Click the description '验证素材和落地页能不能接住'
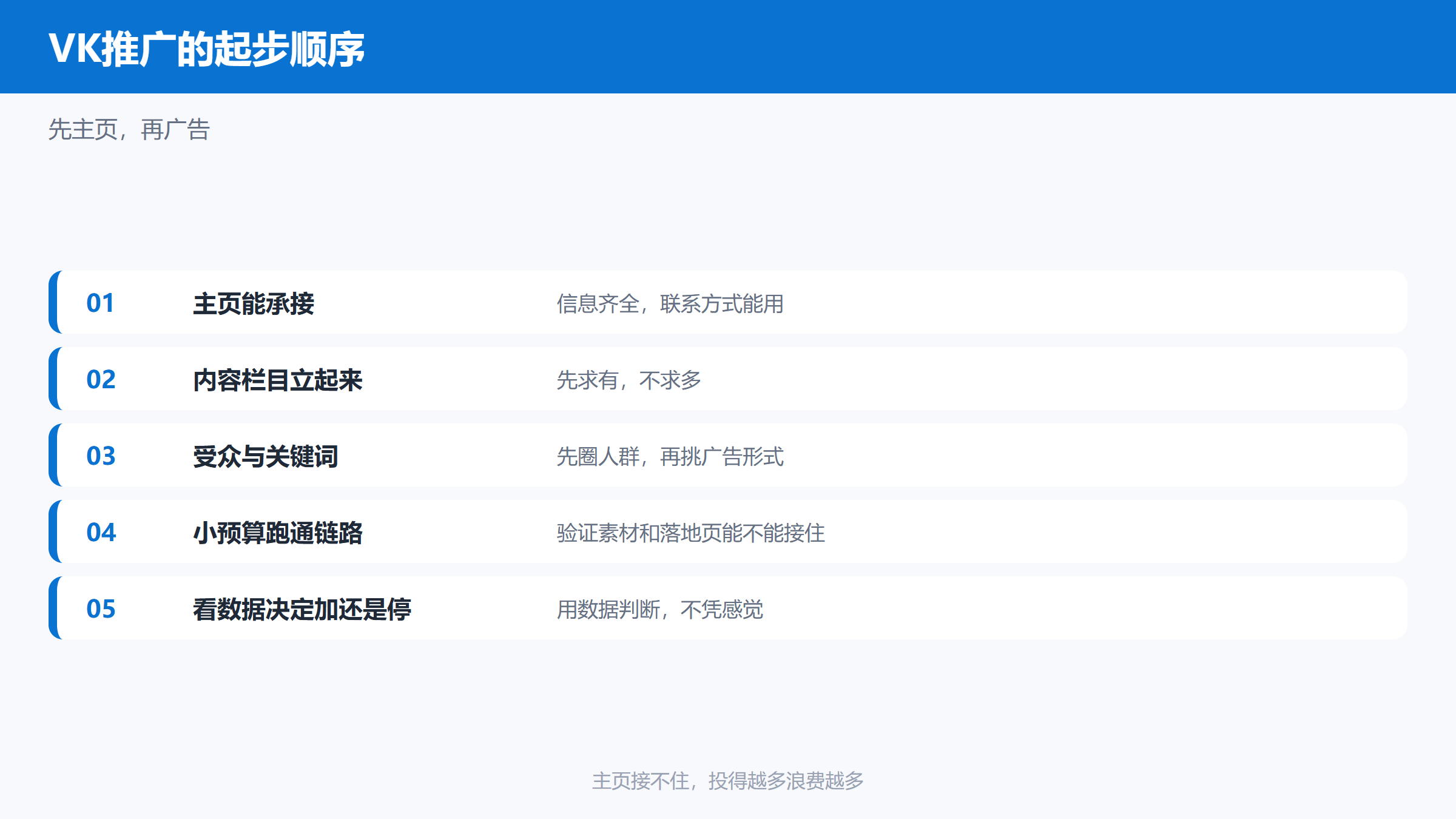Image resolution: width=1456 pixels, height=819 pixels. 691,533
